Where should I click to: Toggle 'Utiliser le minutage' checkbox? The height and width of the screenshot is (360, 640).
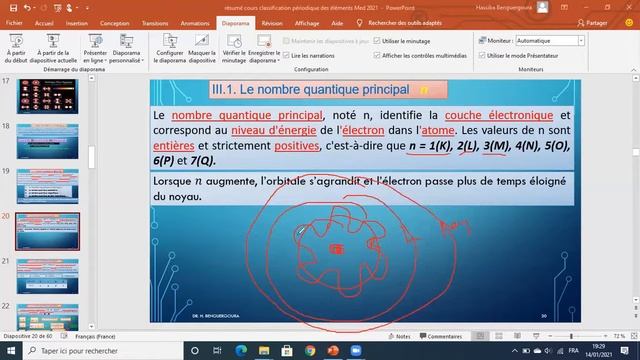click(377, 41)
